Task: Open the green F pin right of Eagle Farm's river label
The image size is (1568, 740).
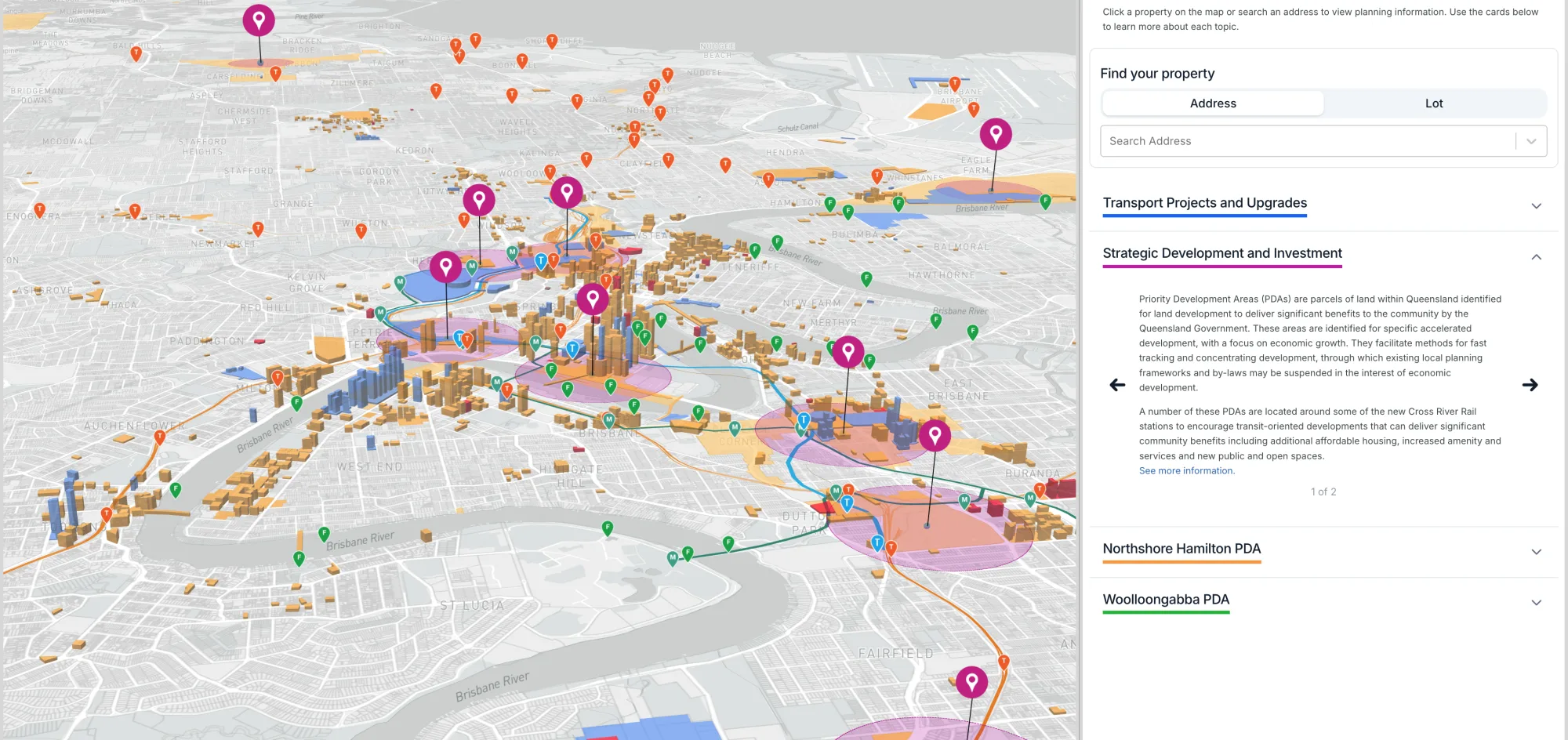Action: coord(1045,201)
